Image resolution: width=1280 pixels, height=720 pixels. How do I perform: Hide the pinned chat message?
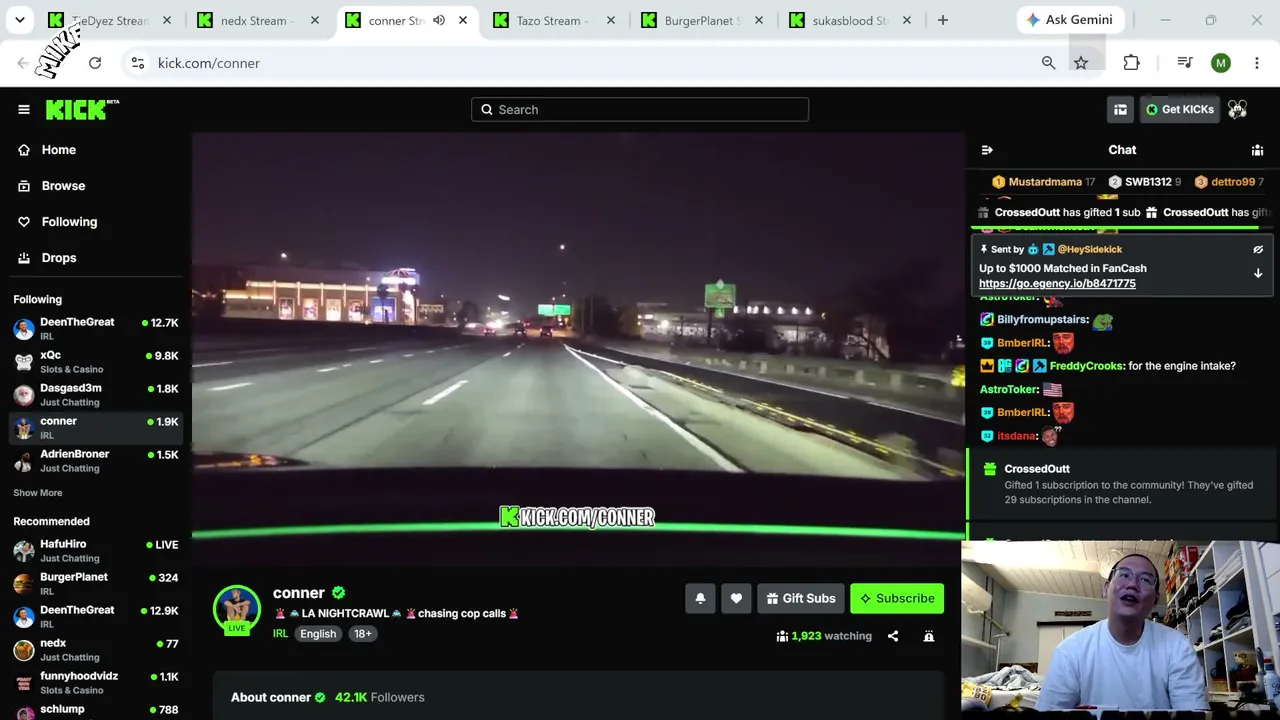click(1258, 250)
